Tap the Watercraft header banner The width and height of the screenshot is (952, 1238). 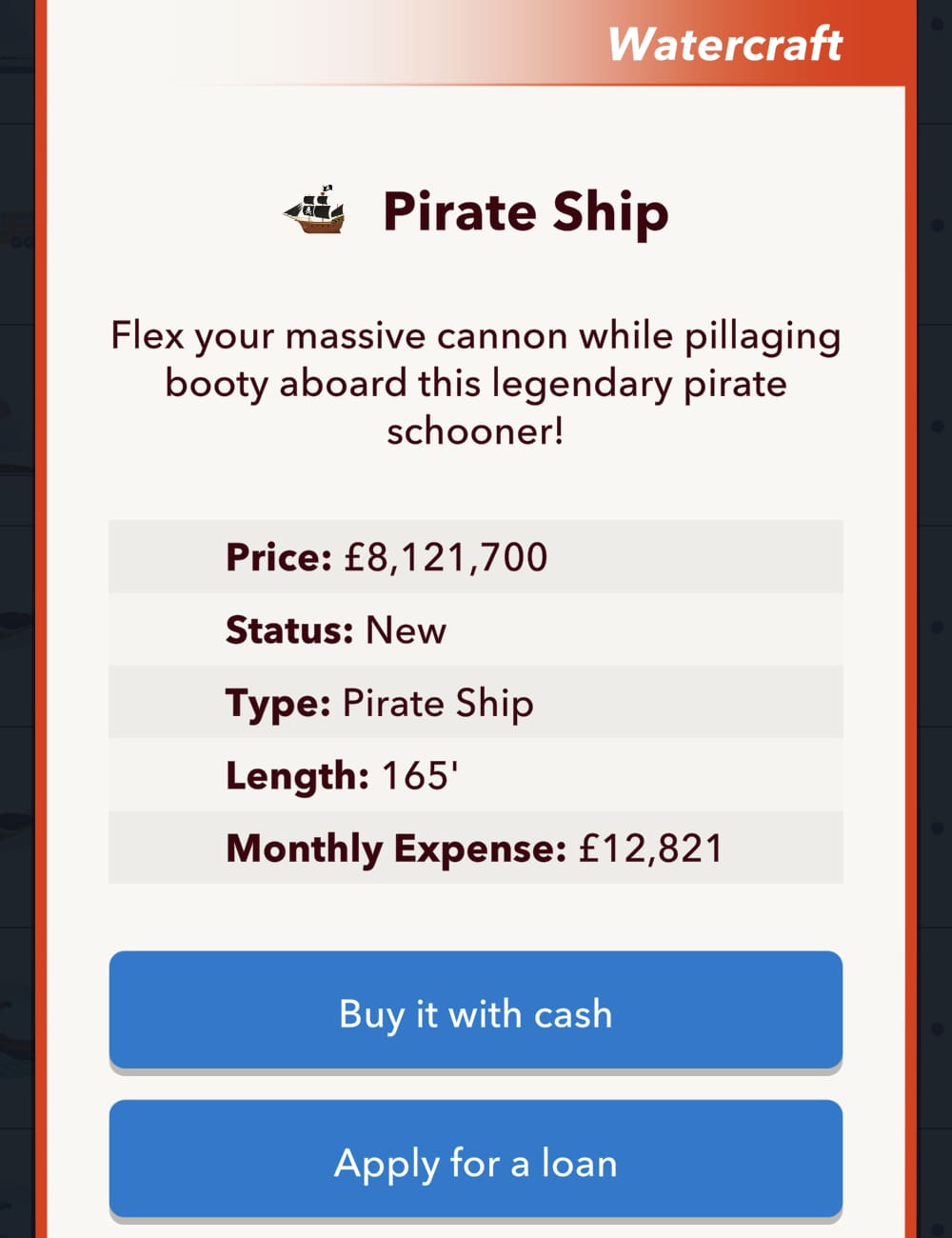click(476, 43)
